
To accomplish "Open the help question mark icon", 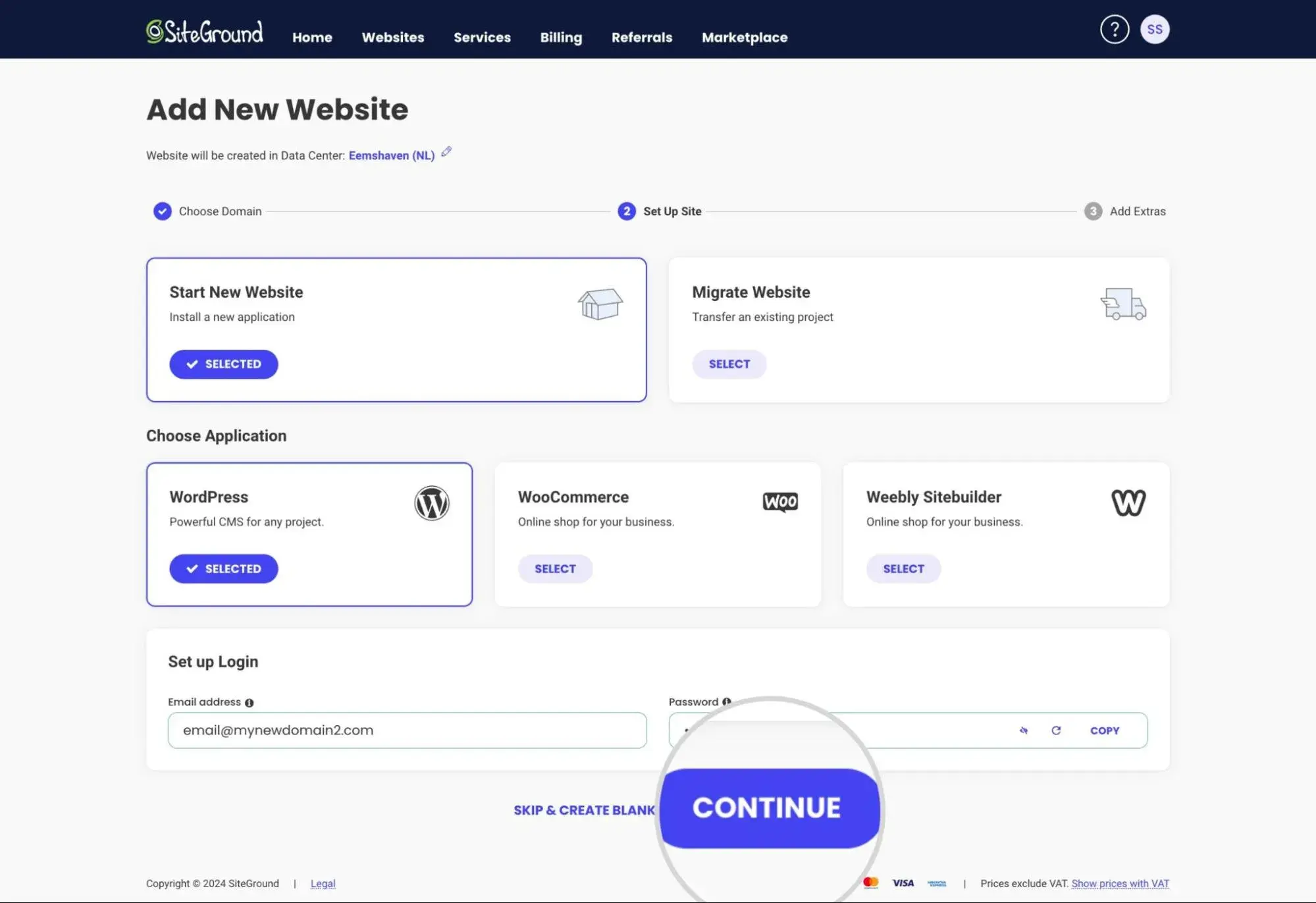I will tap(1114, 30).
